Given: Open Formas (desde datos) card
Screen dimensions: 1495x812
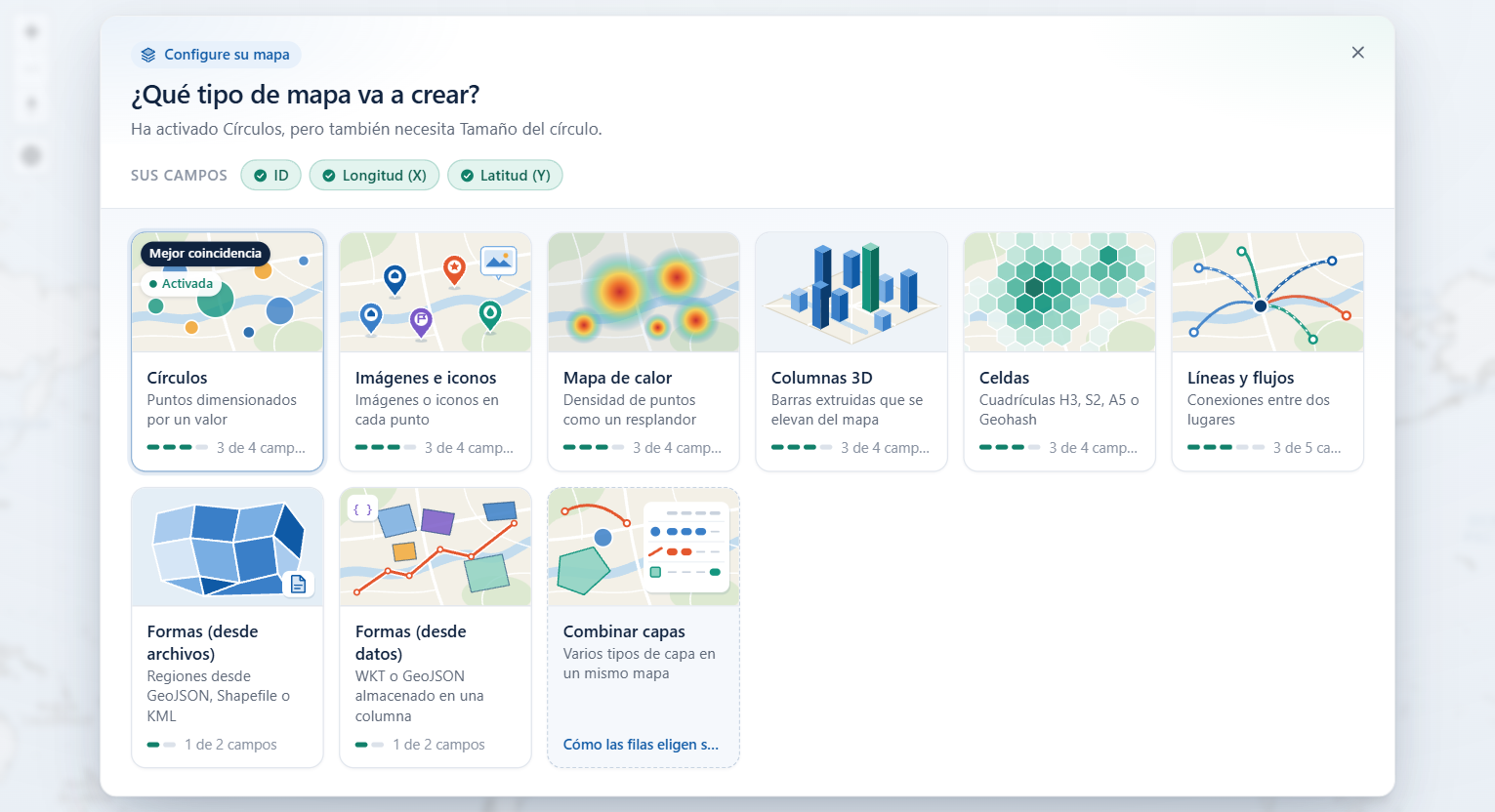Looking at the screenshot, I should (x=436, y=628).
